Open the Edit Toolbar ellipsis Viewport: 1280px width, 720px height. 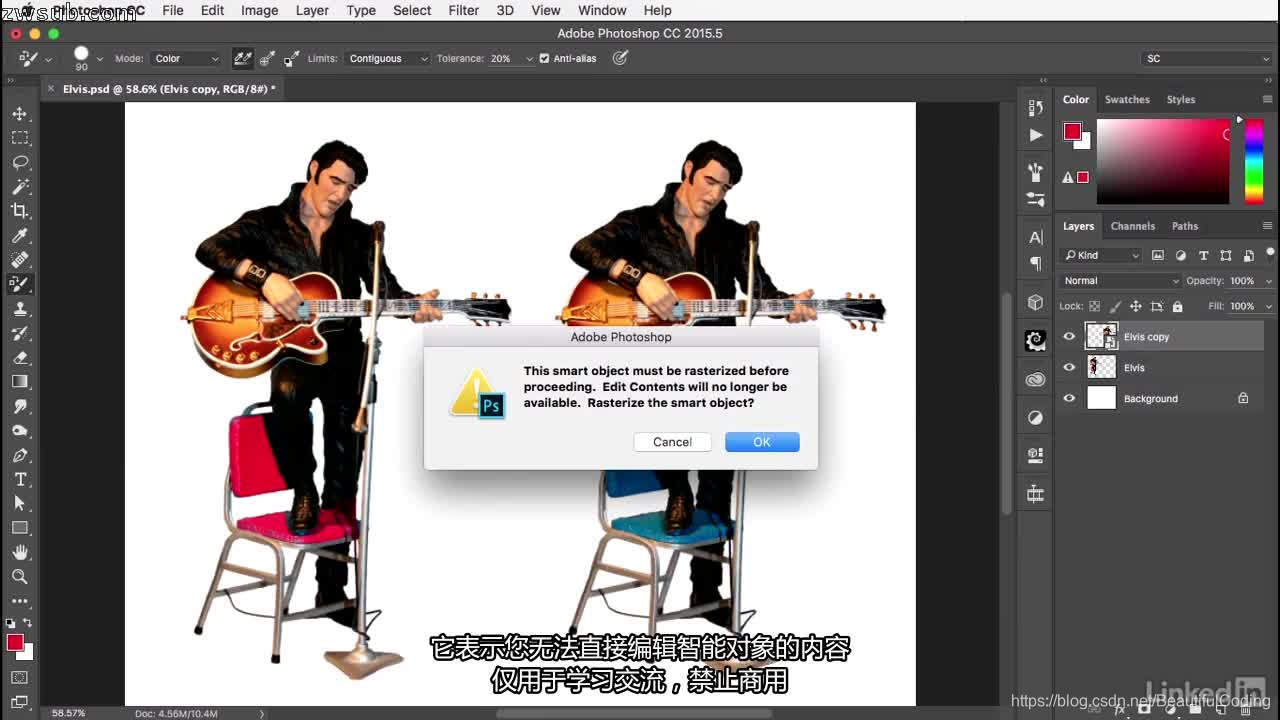tap(20, 601)
